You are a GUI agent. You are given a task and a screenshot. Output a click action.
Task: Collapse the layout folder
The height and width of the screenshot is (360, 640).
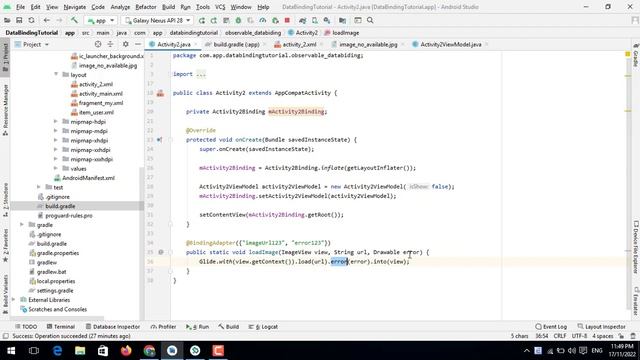point(56,75)
